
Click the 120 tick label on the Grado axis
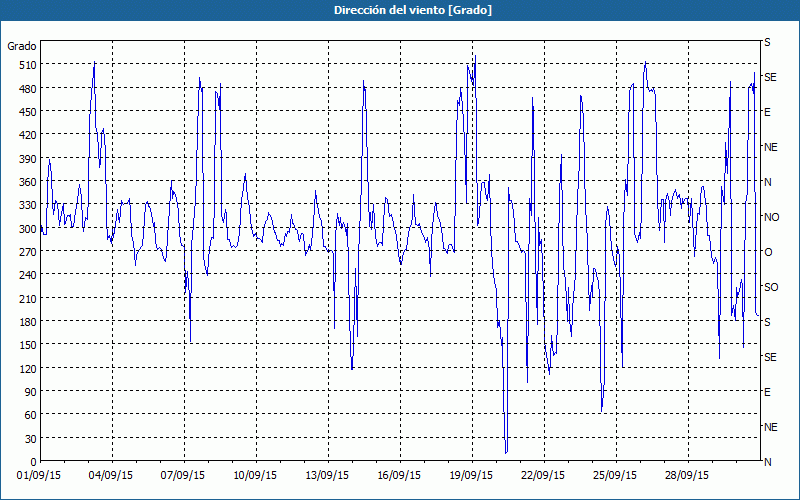coord(28,369)
